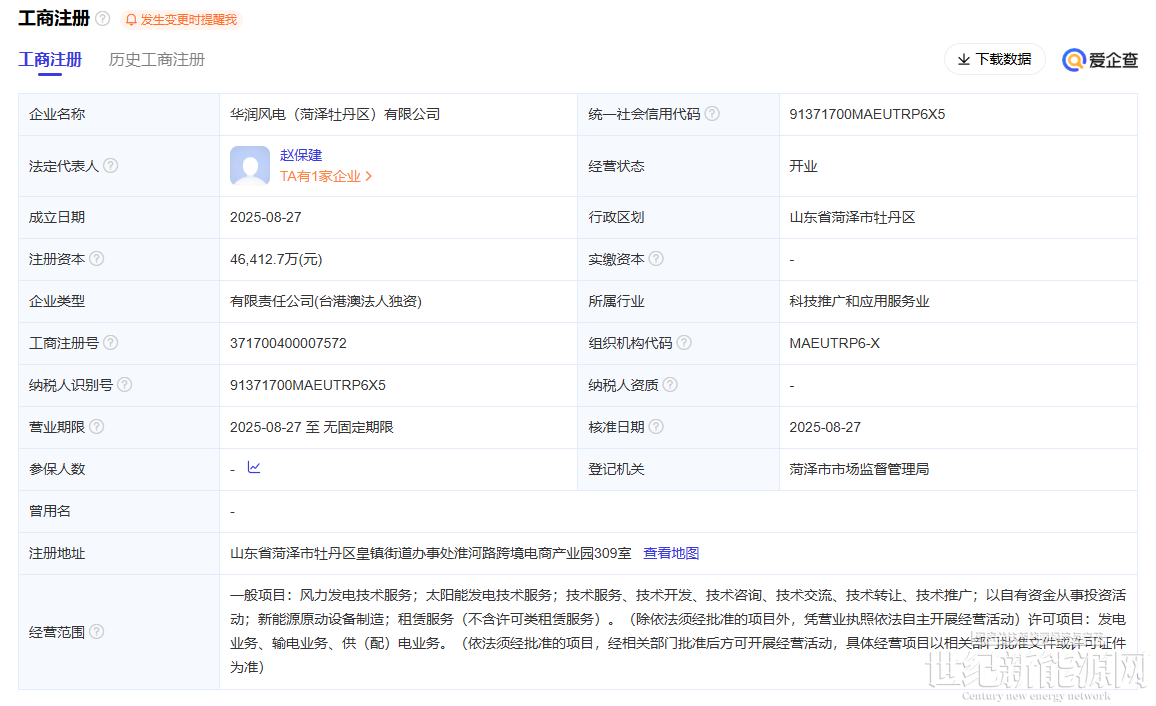Click help icon beside 组织机构代码
Image resolution: width=1156 pixels, height=706 pixels.
(x=684, y=343)
